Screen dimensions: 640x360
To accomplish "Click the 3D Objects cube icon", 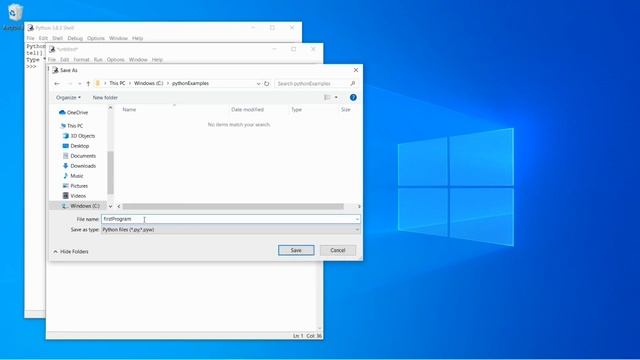I will pyautogui.click(x=65, y=136).
